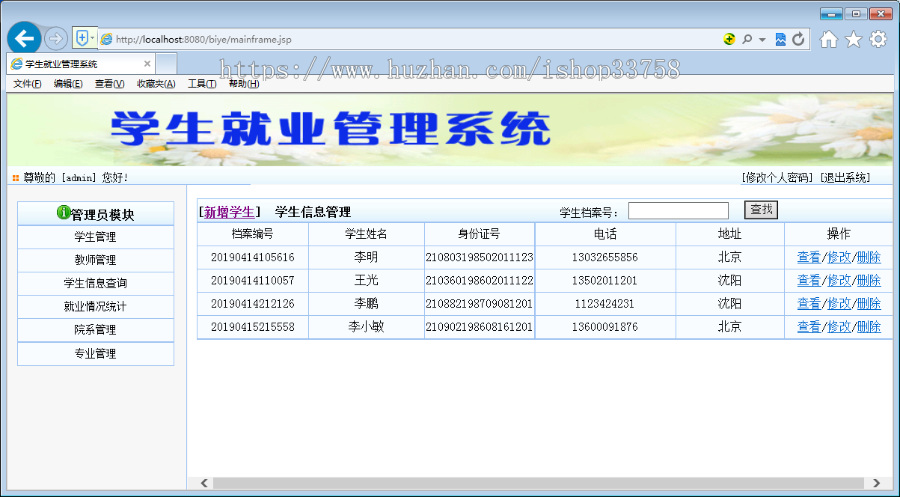
Task: Click the 新增学生 link
Action: click(229, 212)
